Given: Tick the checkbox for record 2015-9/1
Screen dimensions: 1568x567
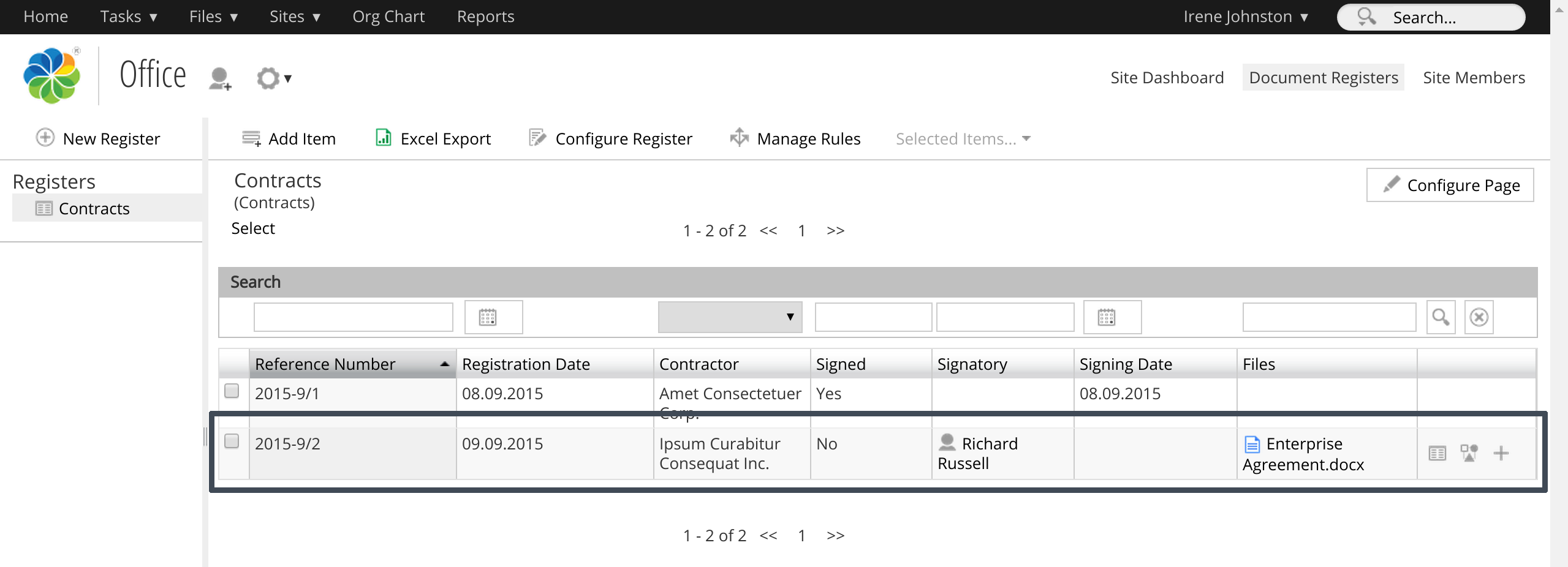Looking at the screenshot, I should [x=232, y=391].
